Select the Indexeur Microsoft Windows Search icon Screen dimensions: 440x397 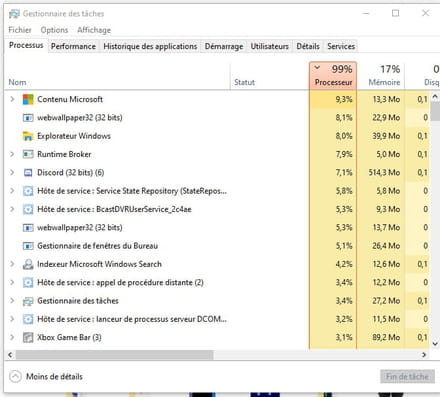coord(28,264)
